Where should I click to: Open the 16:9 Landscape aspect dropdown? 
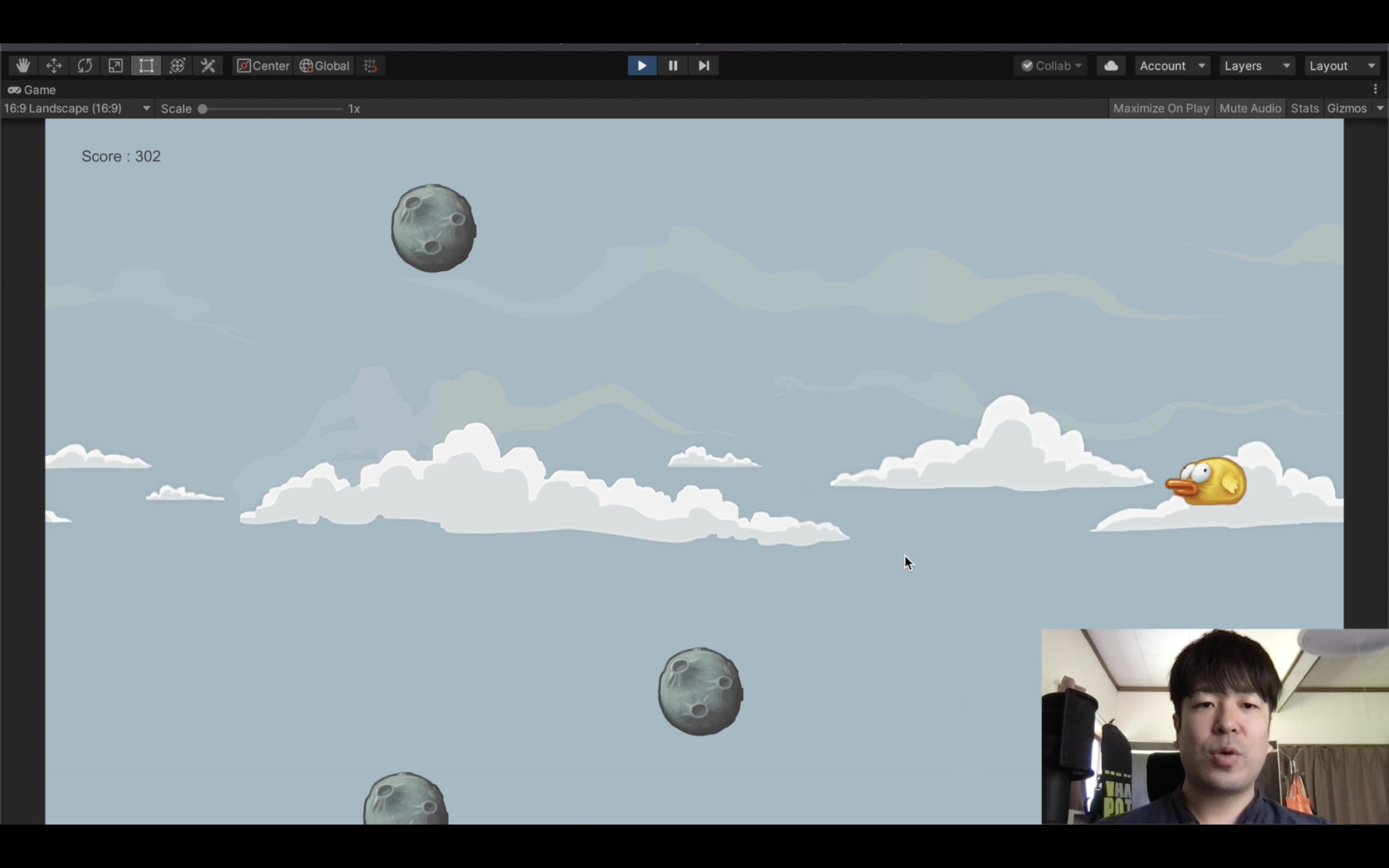pos(76,108)
